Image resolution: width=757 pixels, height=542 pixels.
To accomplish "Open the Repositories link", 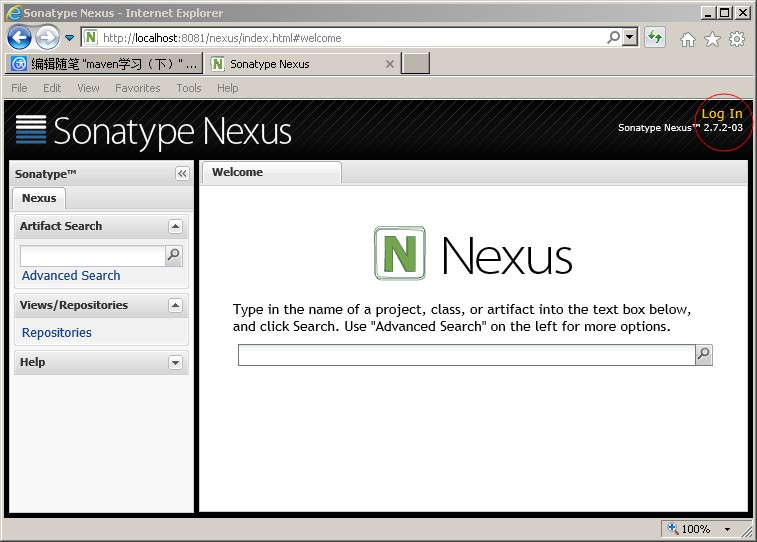I will click(56, 333).
